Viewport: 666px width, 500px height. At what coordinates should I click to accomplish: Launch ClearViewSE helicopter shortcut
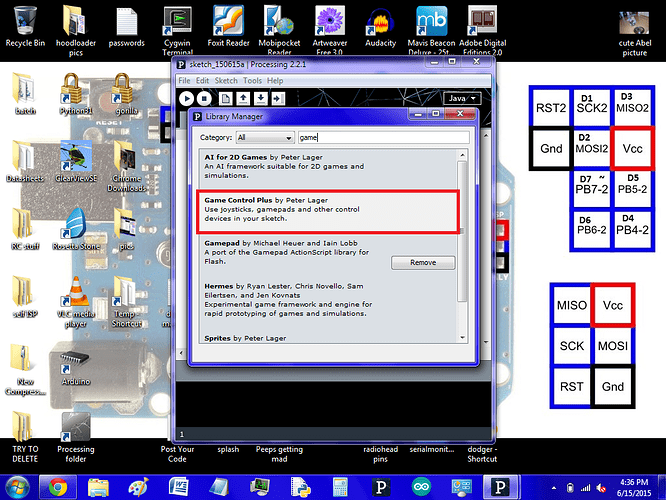[x=76, y=161]
